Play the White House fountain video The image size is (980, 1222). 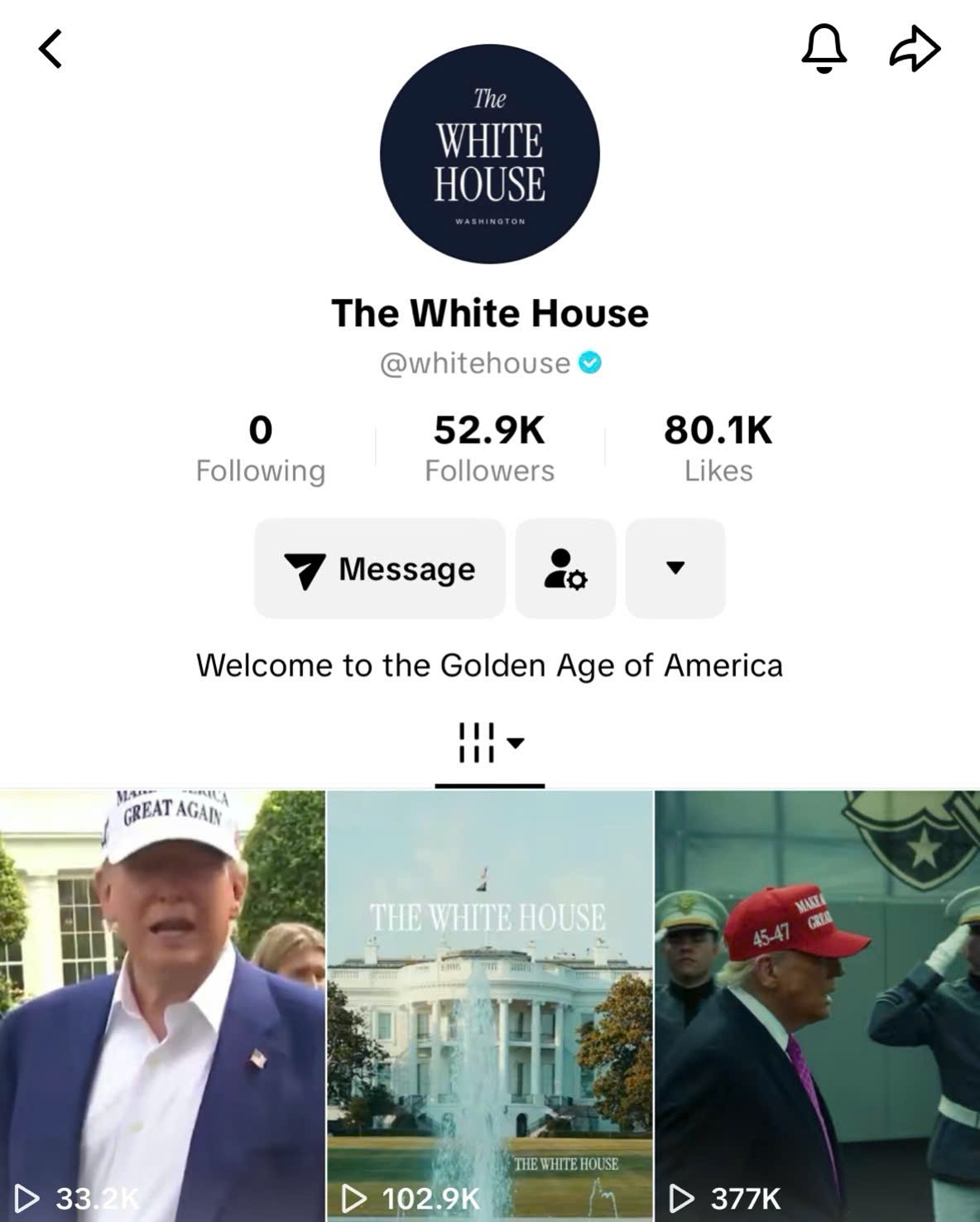click(x=490, y=1006)
